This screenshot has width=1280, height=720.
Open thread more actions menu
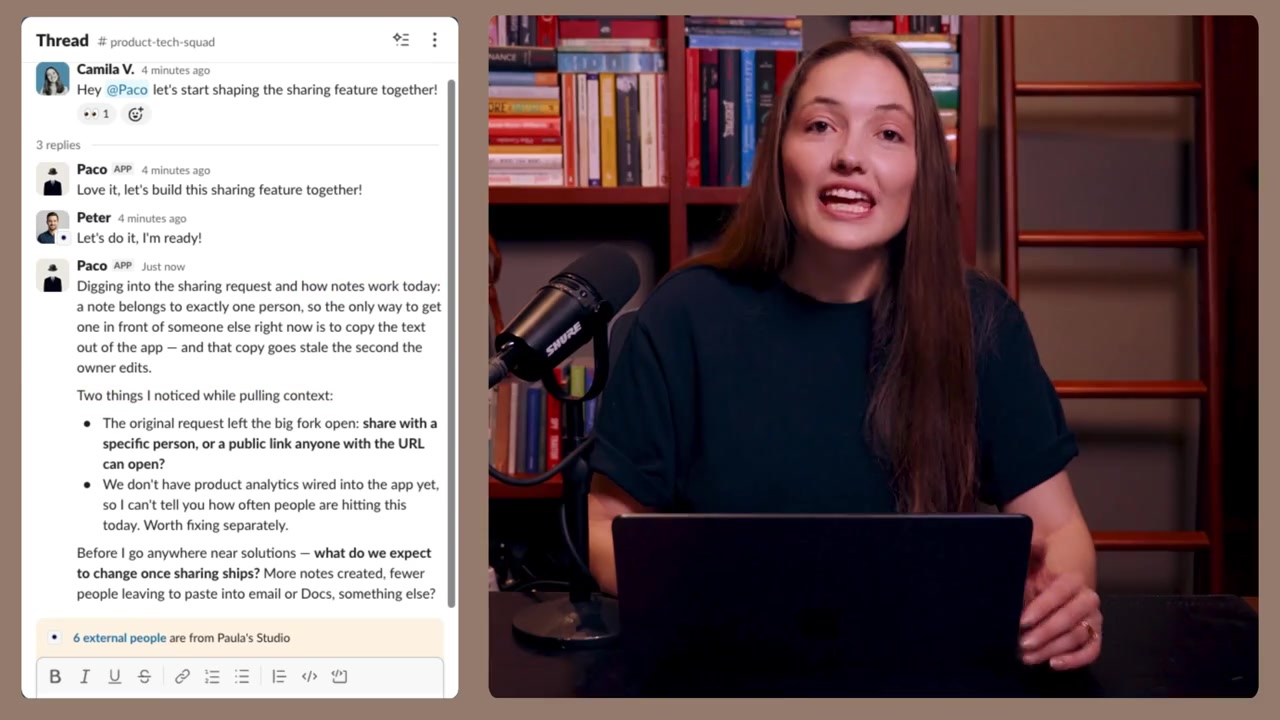(x=434, y=40)
